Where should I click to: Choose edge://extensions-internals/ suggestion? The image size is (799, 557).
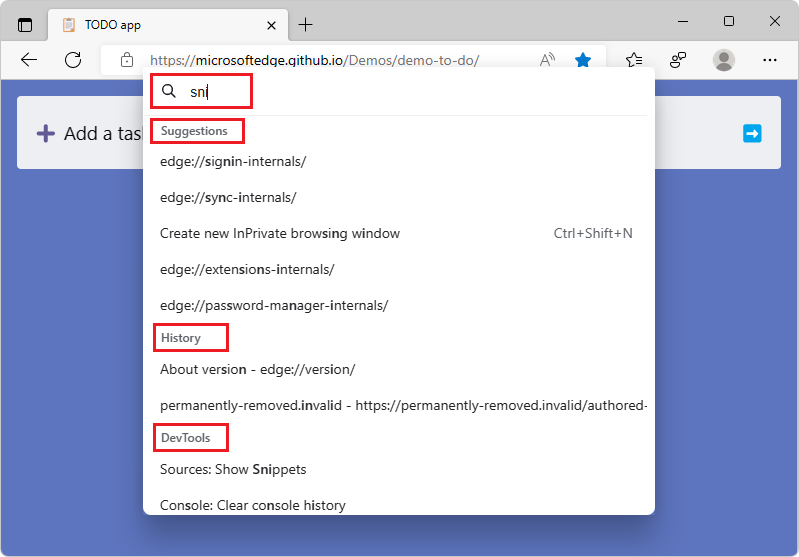coord(399,270)
